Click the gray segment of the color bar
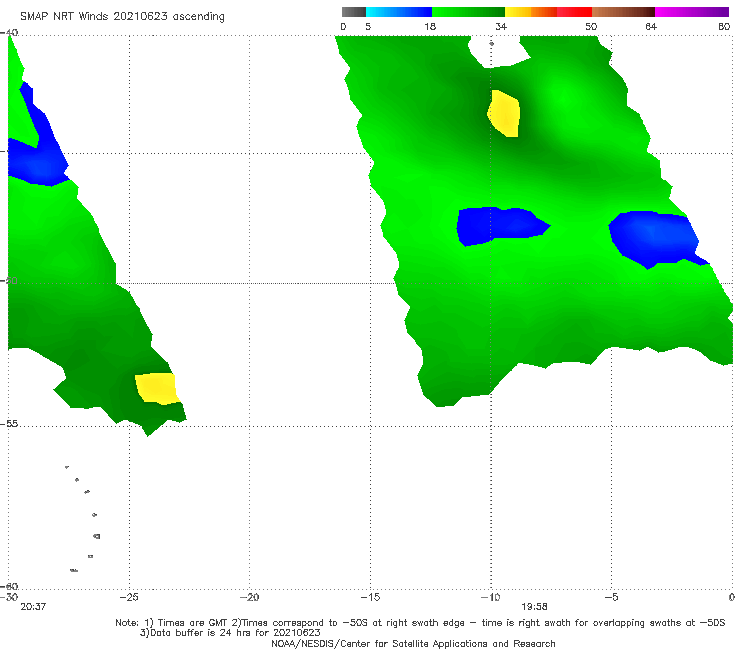Image resolution: width=740 pixels, height=650 pixels. click(354, 12)
